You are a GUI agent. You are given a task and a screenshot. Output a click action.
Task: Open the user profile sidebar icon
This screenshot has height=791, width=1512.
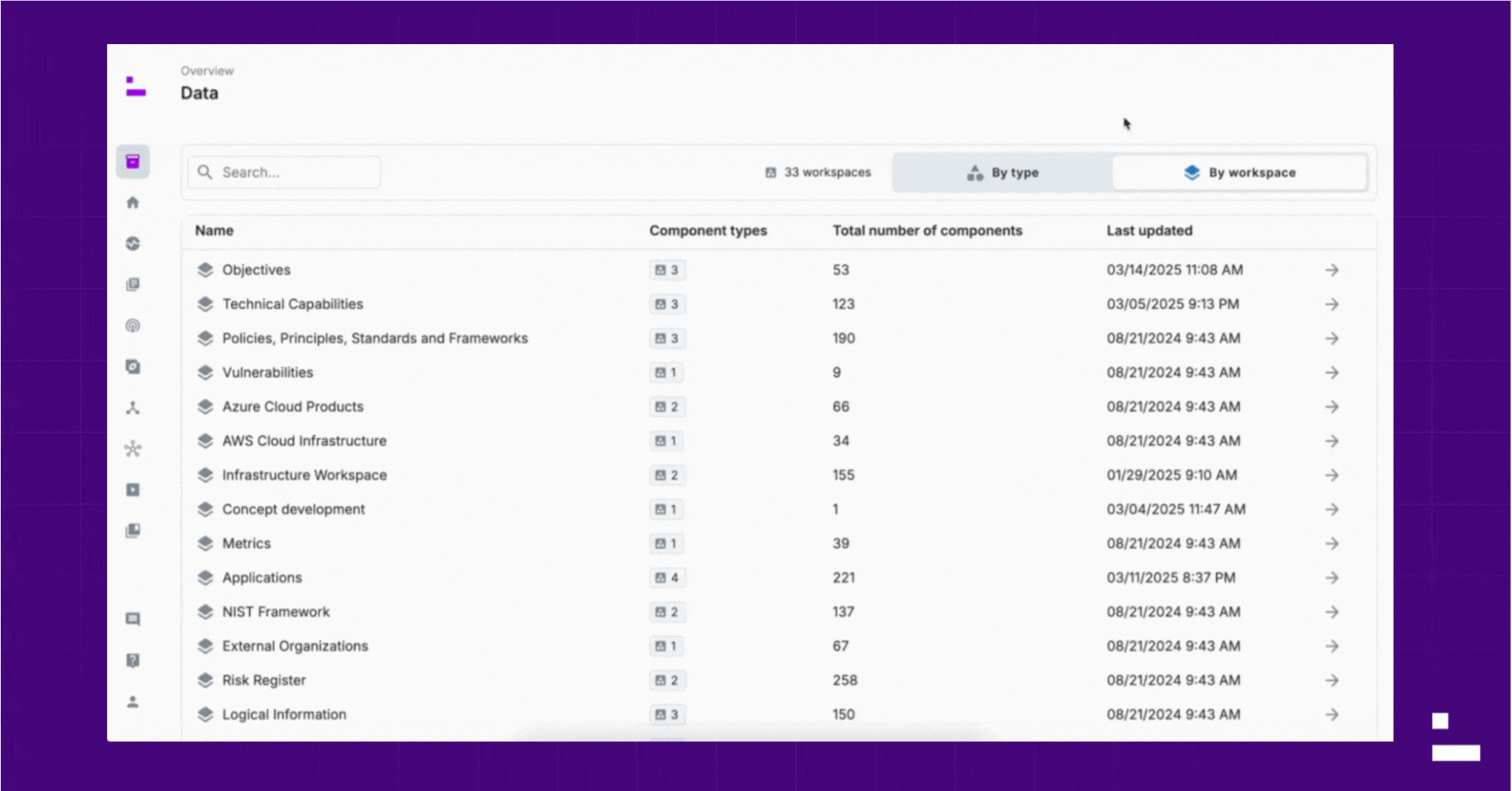133,701
